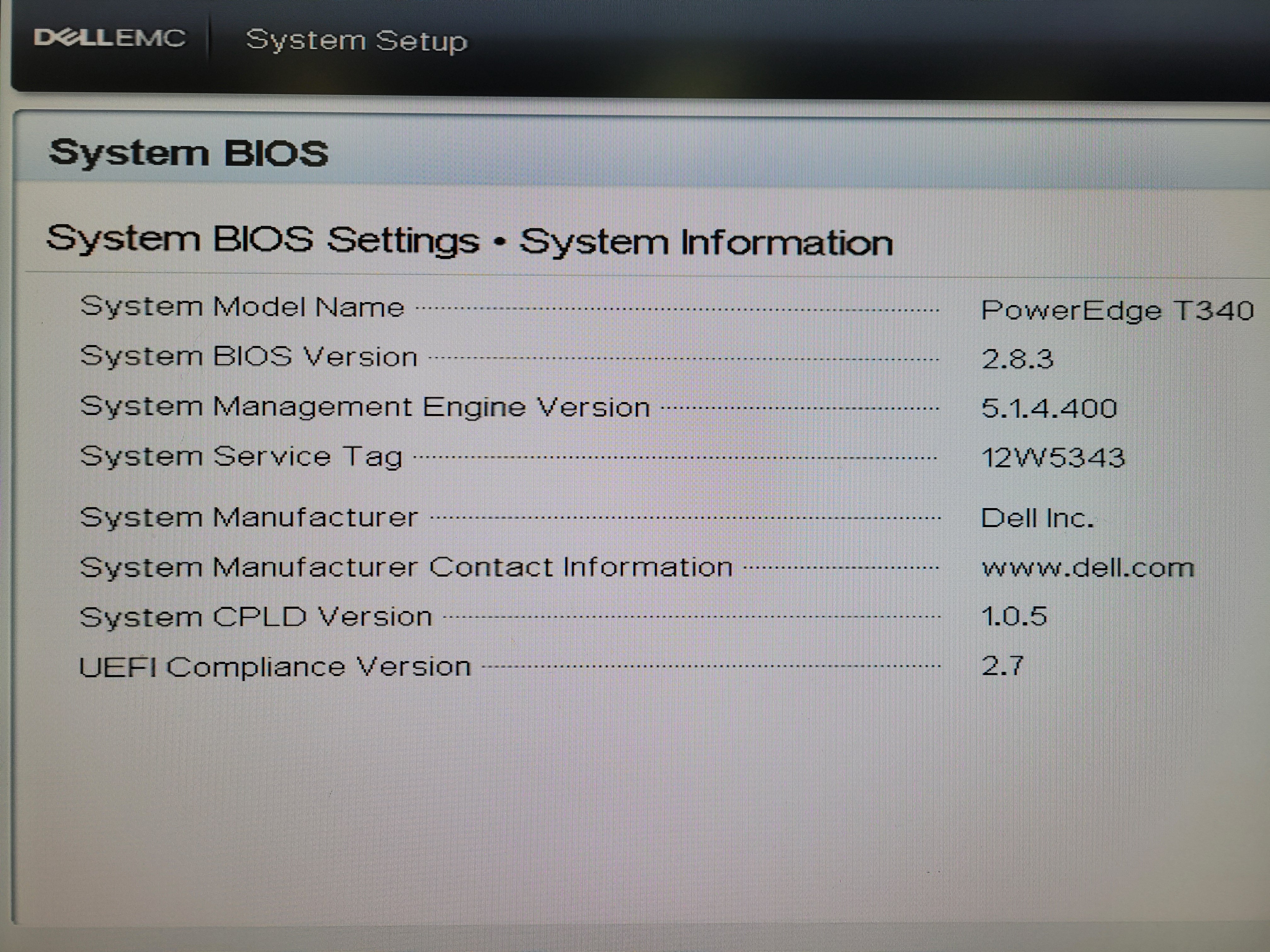Select System Manufacturer Contact Information label
This screenshot has width=1270, height=952.
pos(406,567)
